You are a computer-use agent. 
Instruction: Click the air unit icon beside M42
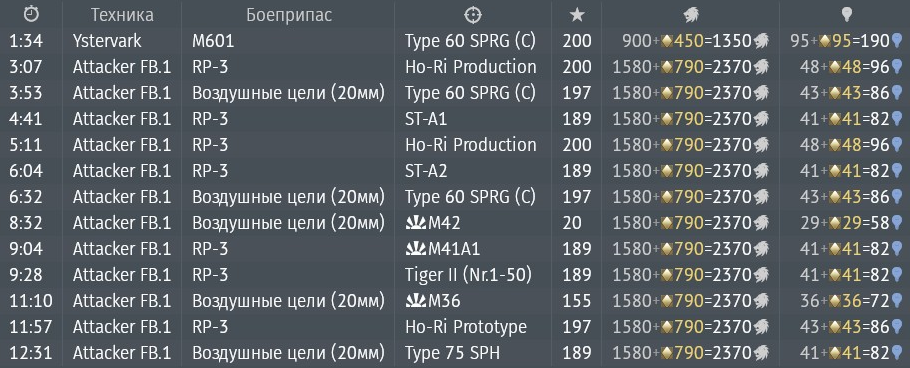click(x=416, y=223)
